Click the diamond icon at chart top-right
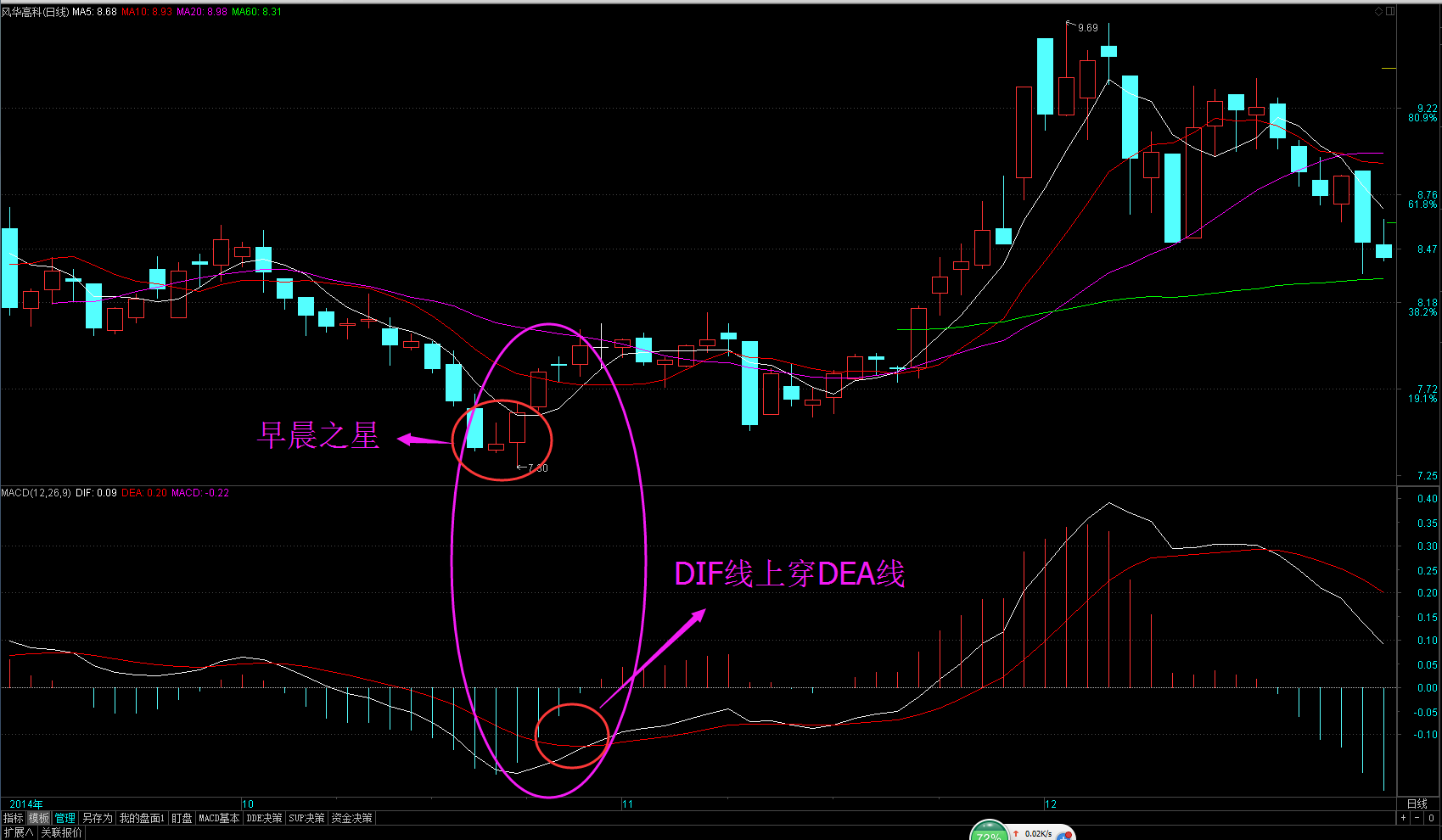 (1379, 11)
